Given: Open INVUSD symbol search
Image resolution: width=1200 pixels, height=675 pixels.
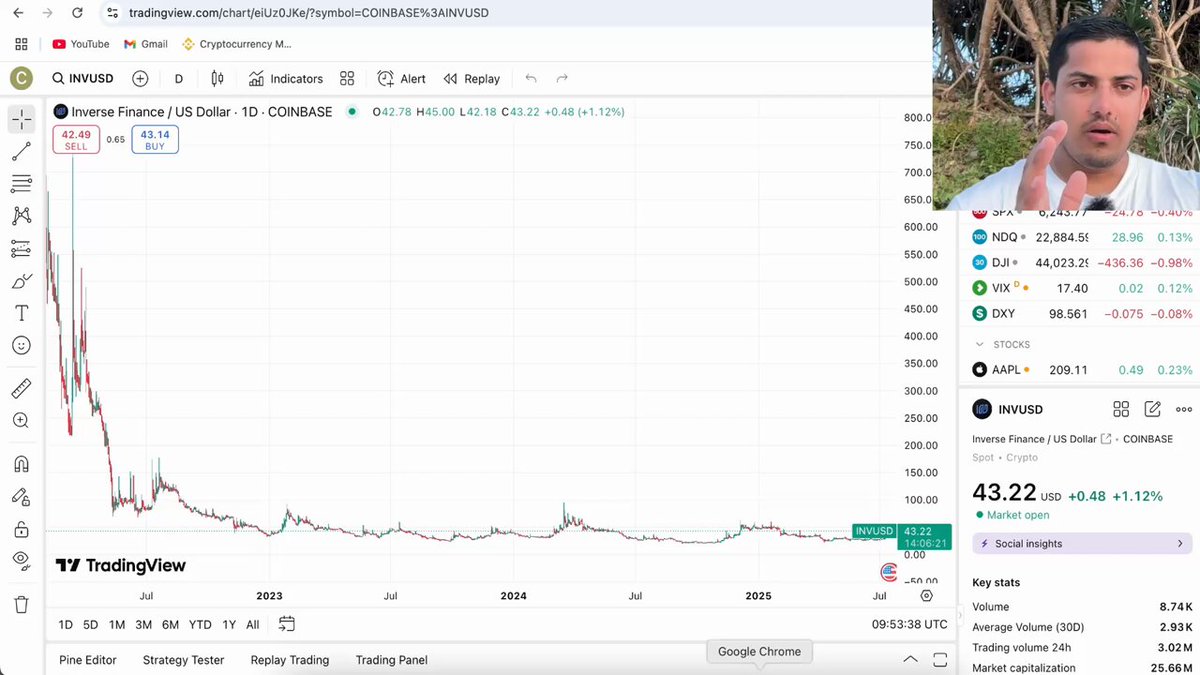Looking at the screenshot, I should coord(83,79).
